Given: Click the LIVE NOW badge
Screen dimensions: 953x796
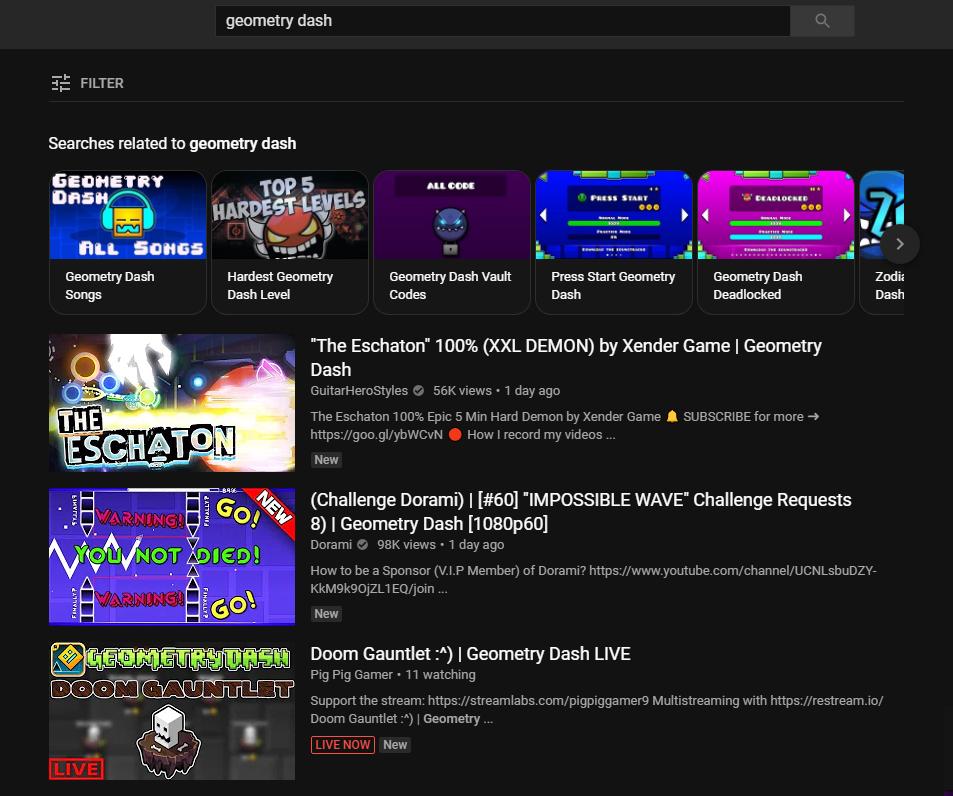Looking at the screenshot, I should coord(343,745).
